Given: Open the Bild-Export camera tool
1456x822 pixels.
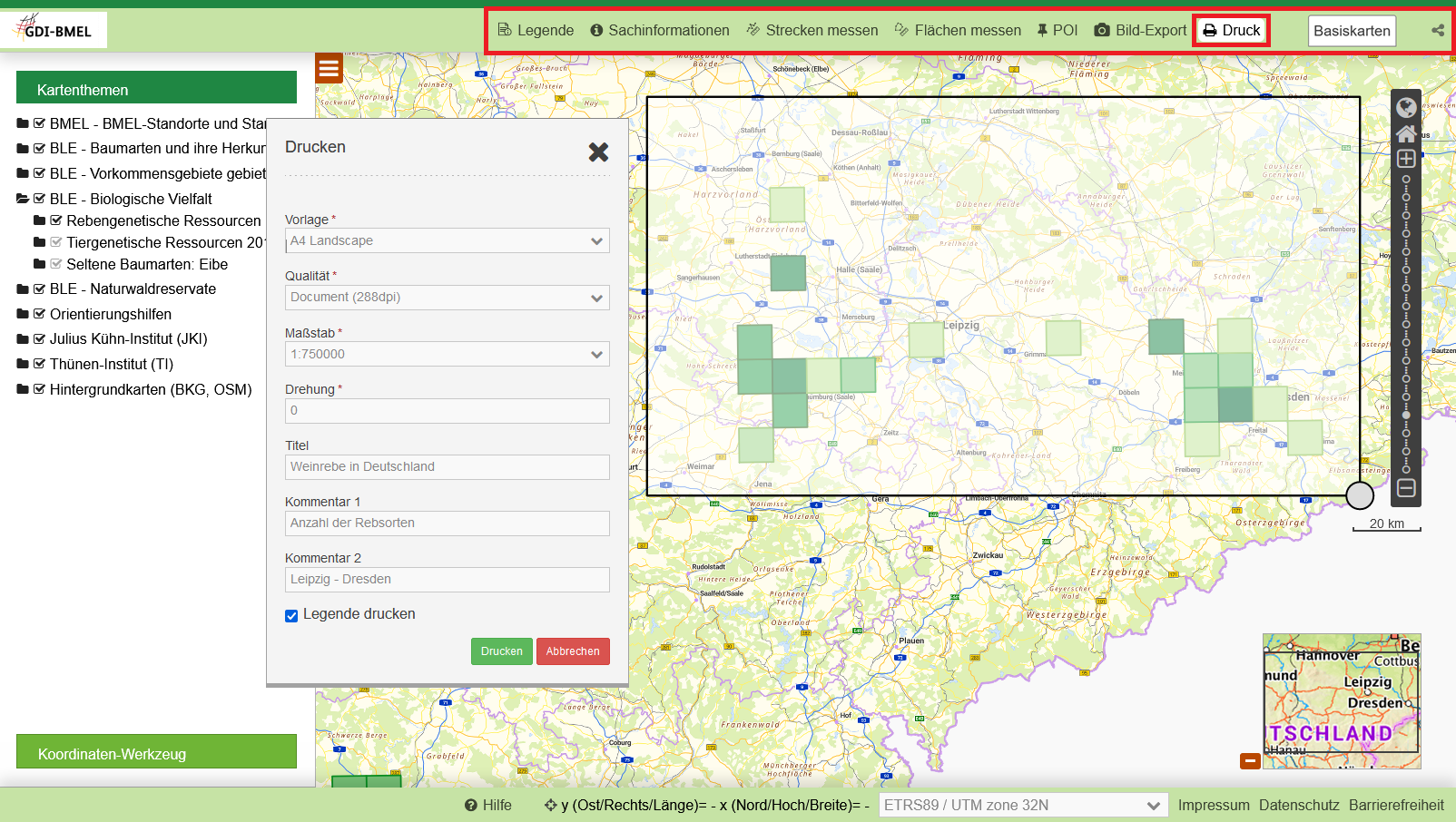Looking at the screenshot, I should point(1140,30).
